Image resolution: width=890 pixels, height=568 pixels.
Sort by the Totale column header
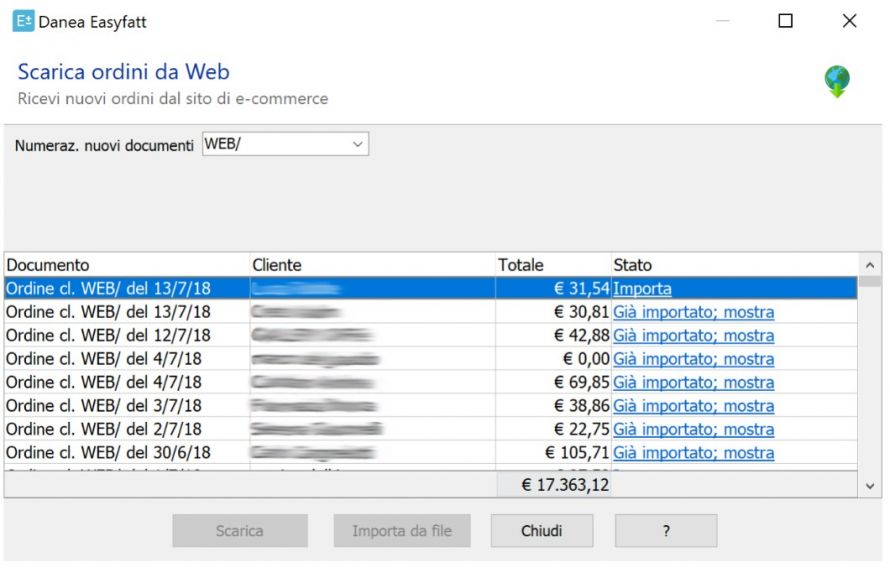coord(552,265)
